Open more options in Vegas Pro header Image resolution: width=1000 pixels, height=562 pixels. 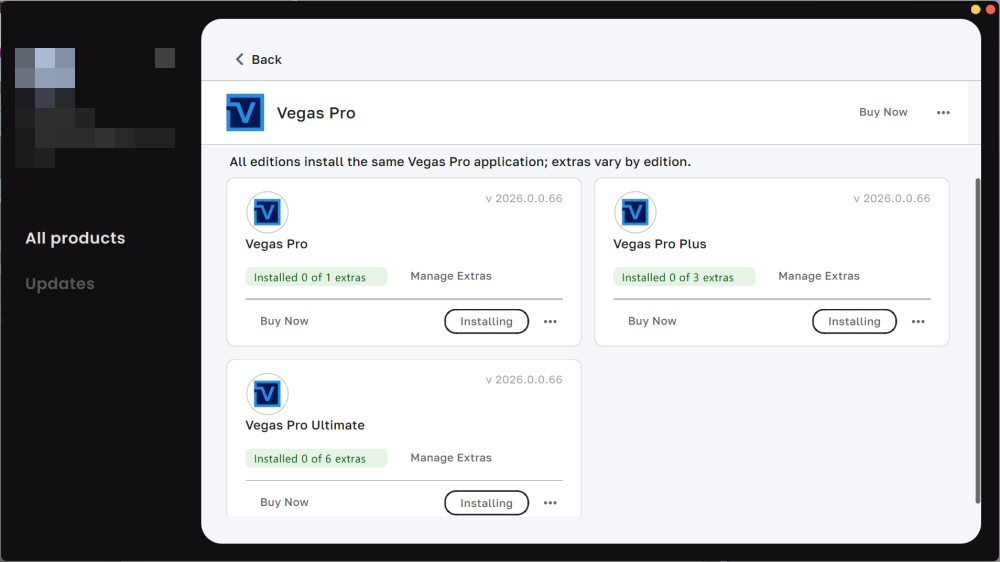943,113
